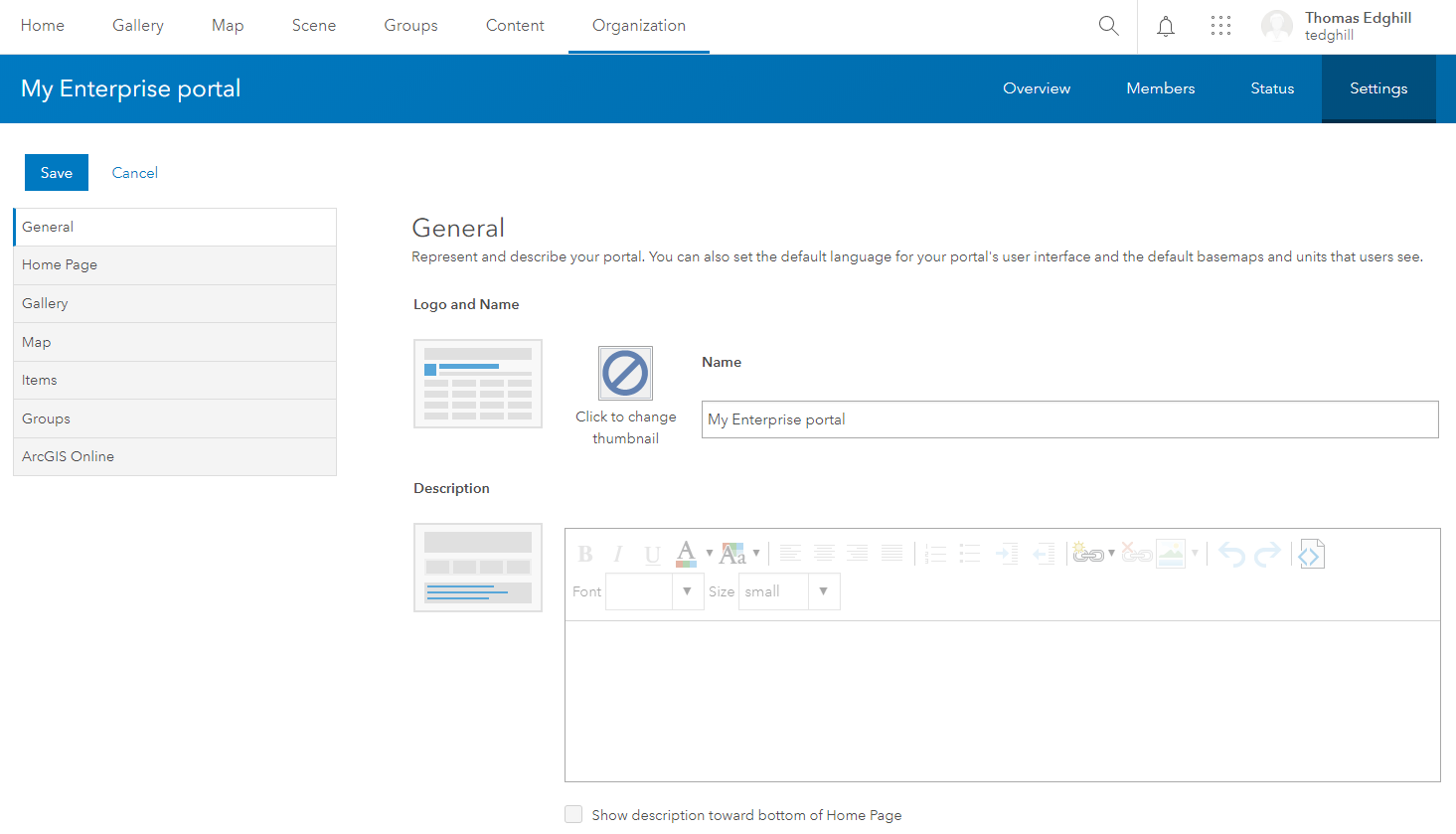The image size is (1456, 834).
Task: Cancel the current changes
Action: click(134, 172)
